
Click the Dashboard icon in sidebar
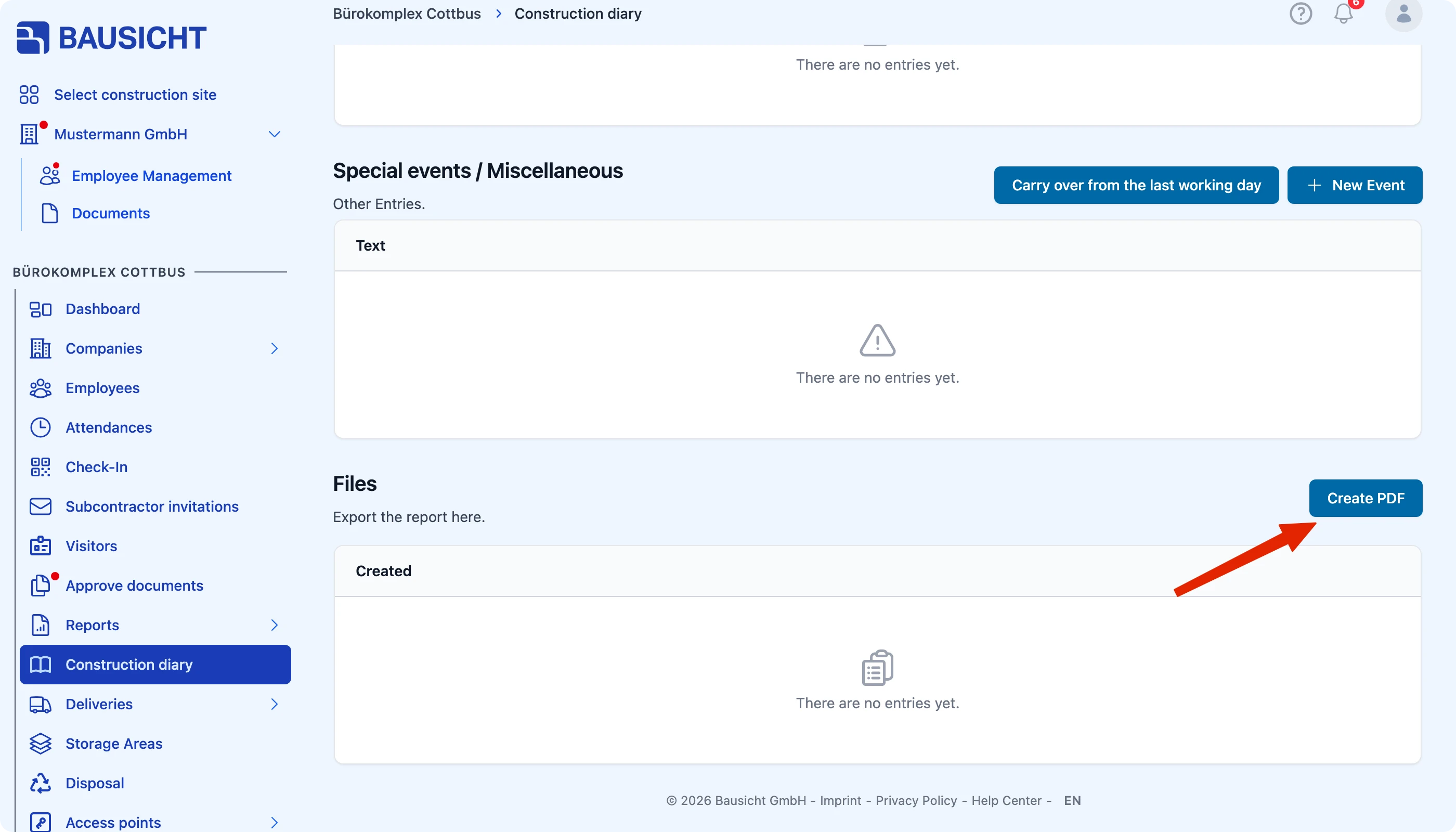pos(41,309)
